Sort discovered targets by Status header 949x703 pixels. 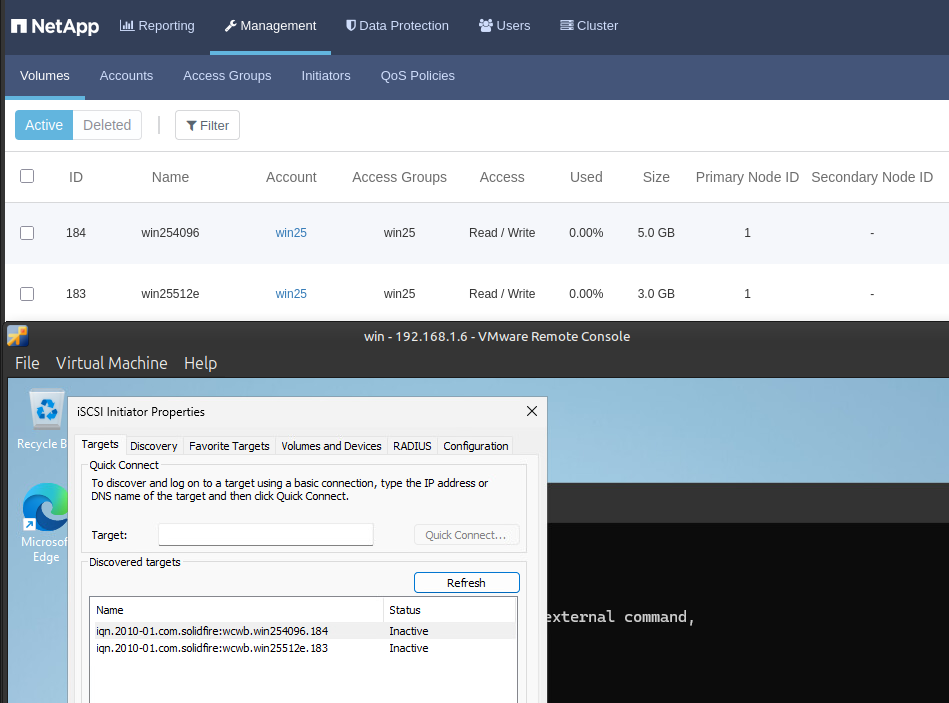450,610
